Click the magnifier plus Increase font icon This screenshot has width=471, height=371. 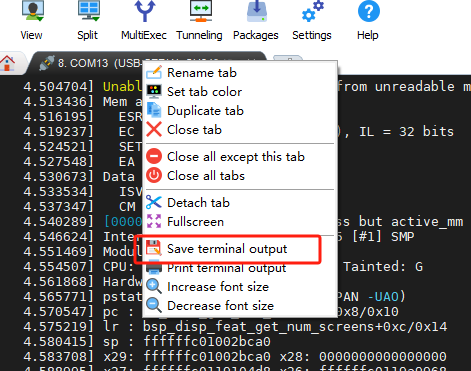154,286
